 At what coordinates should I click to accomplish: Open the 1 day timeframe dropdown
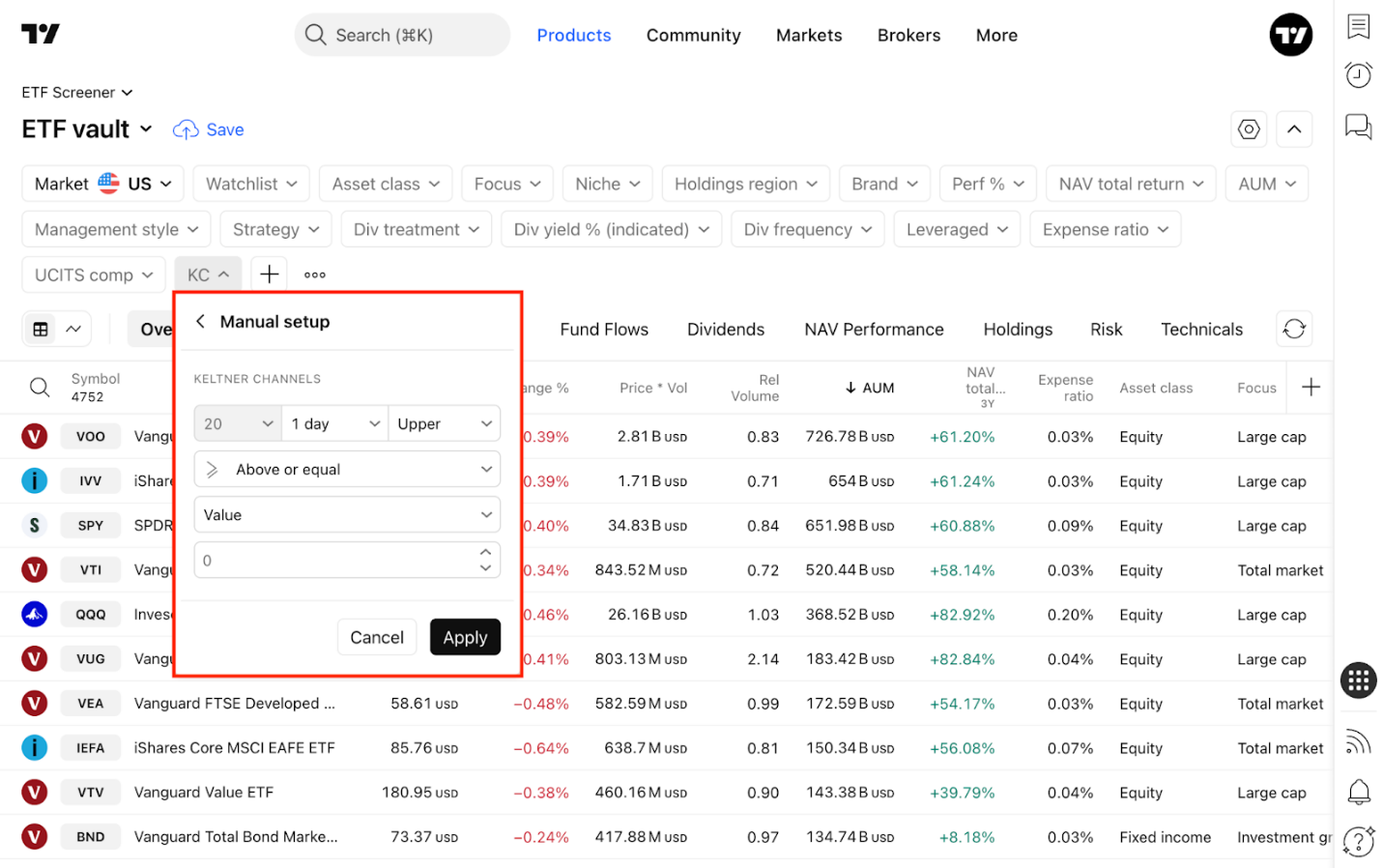pos(334,423)
